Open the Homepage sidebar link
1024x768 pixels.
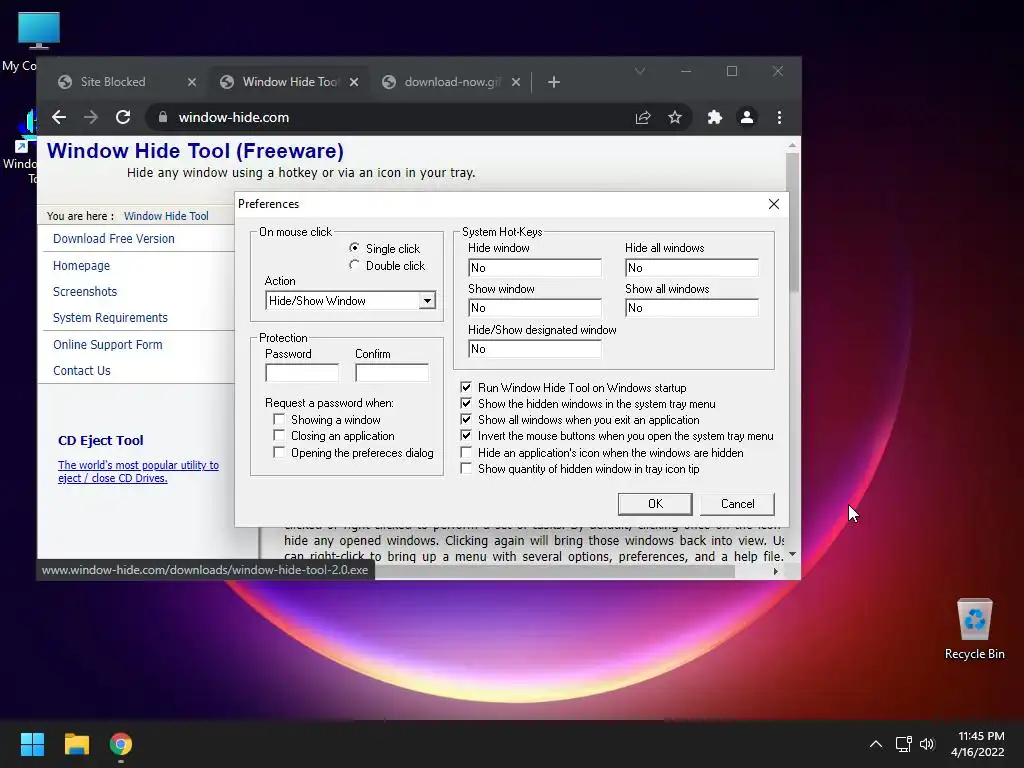coord(82,266)
